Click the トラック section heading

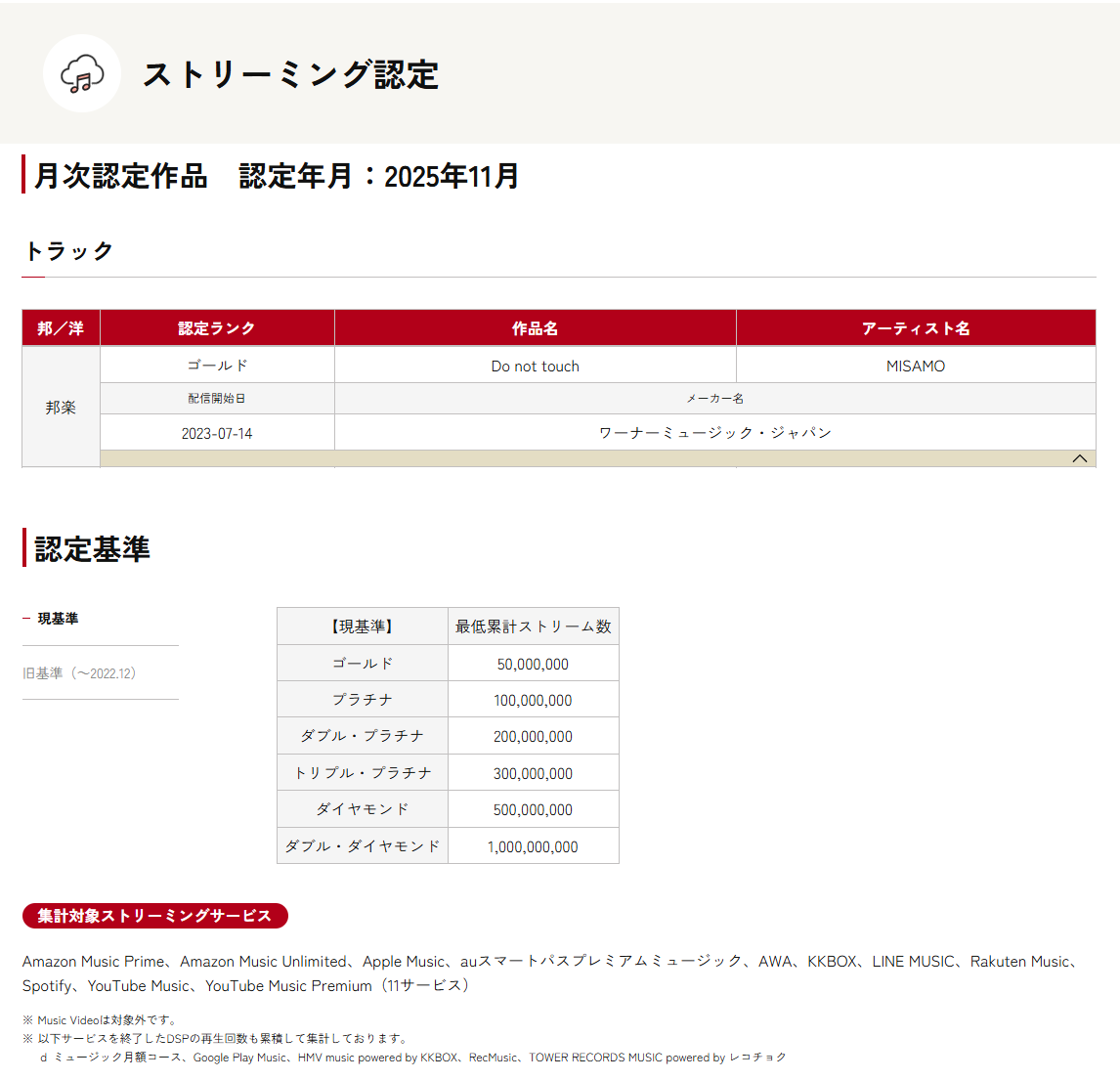[68, 251]
